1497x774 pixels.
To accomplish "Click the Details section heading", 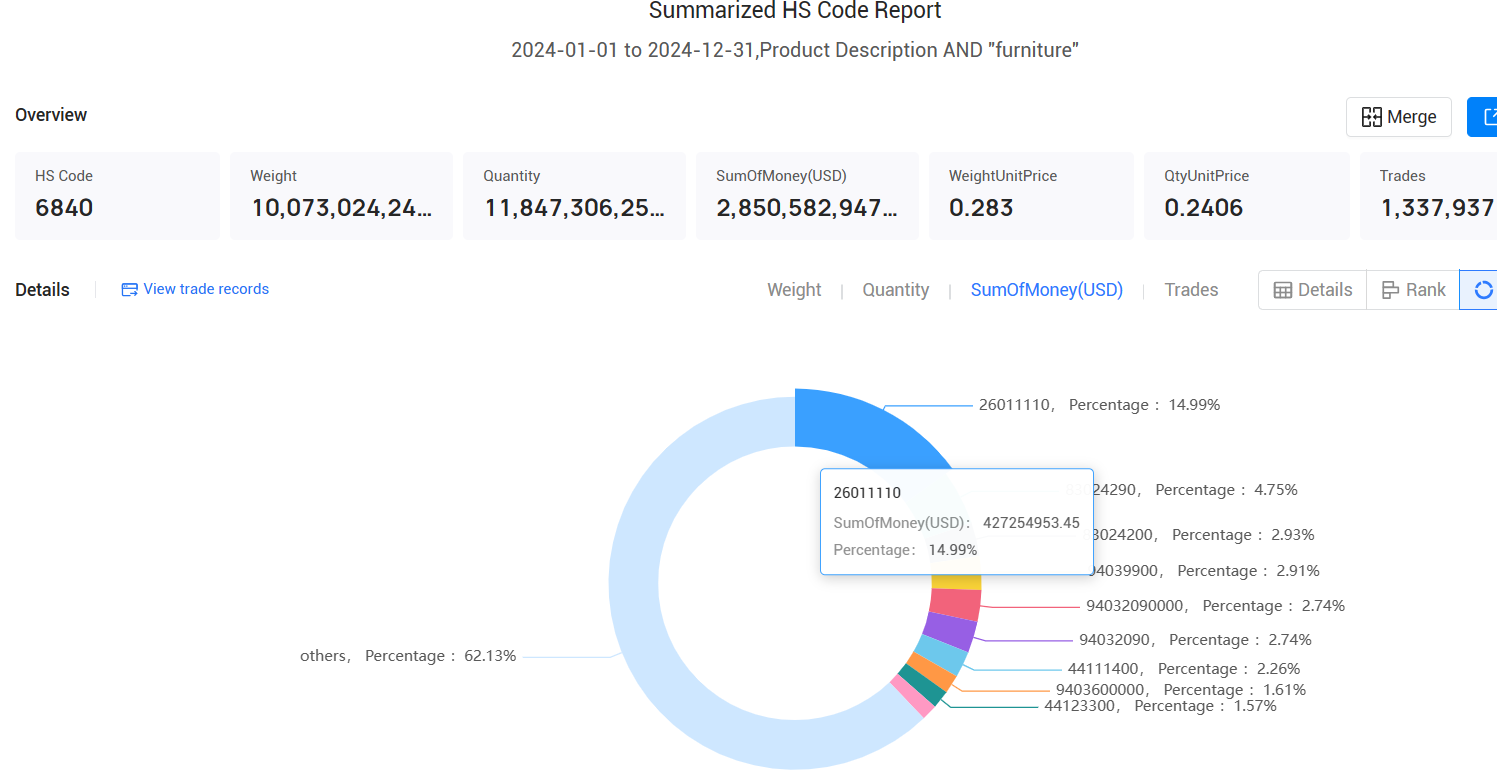I will (x=42, y=290).
